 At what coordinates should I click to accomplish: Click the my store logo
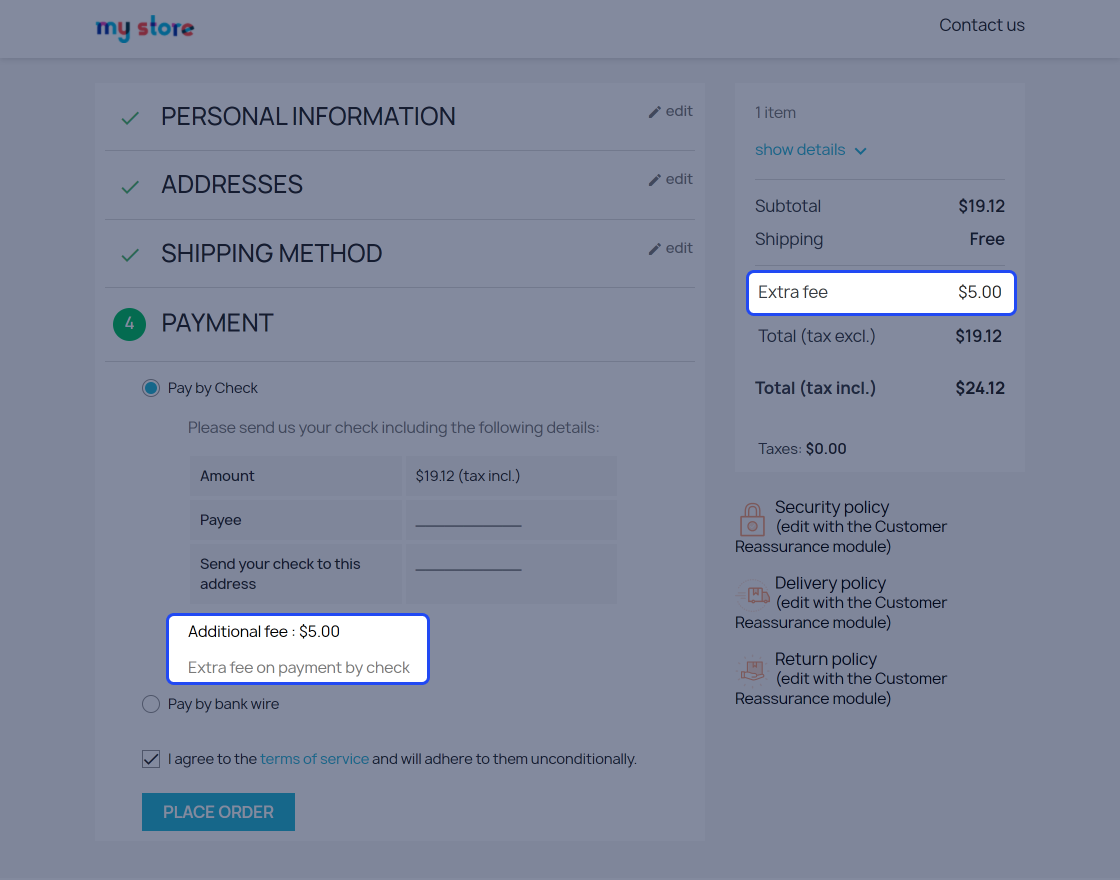click(x=145, y=28)
